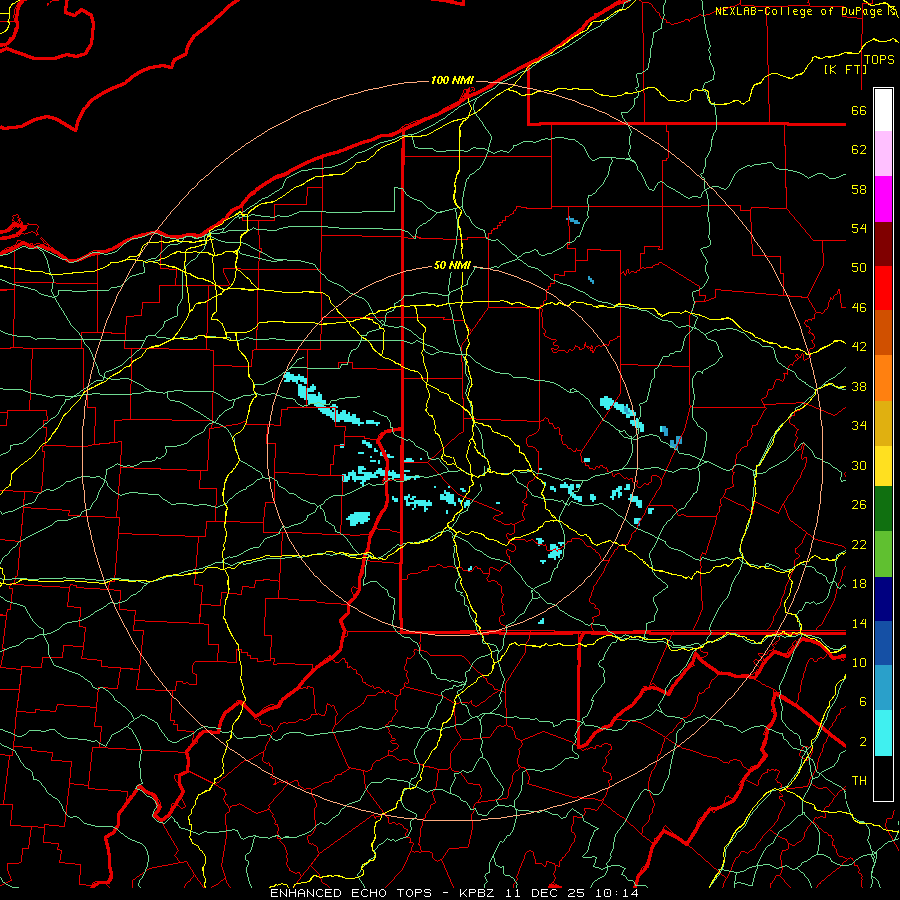Click the "50 NMI" range ring label

point(452,265)
